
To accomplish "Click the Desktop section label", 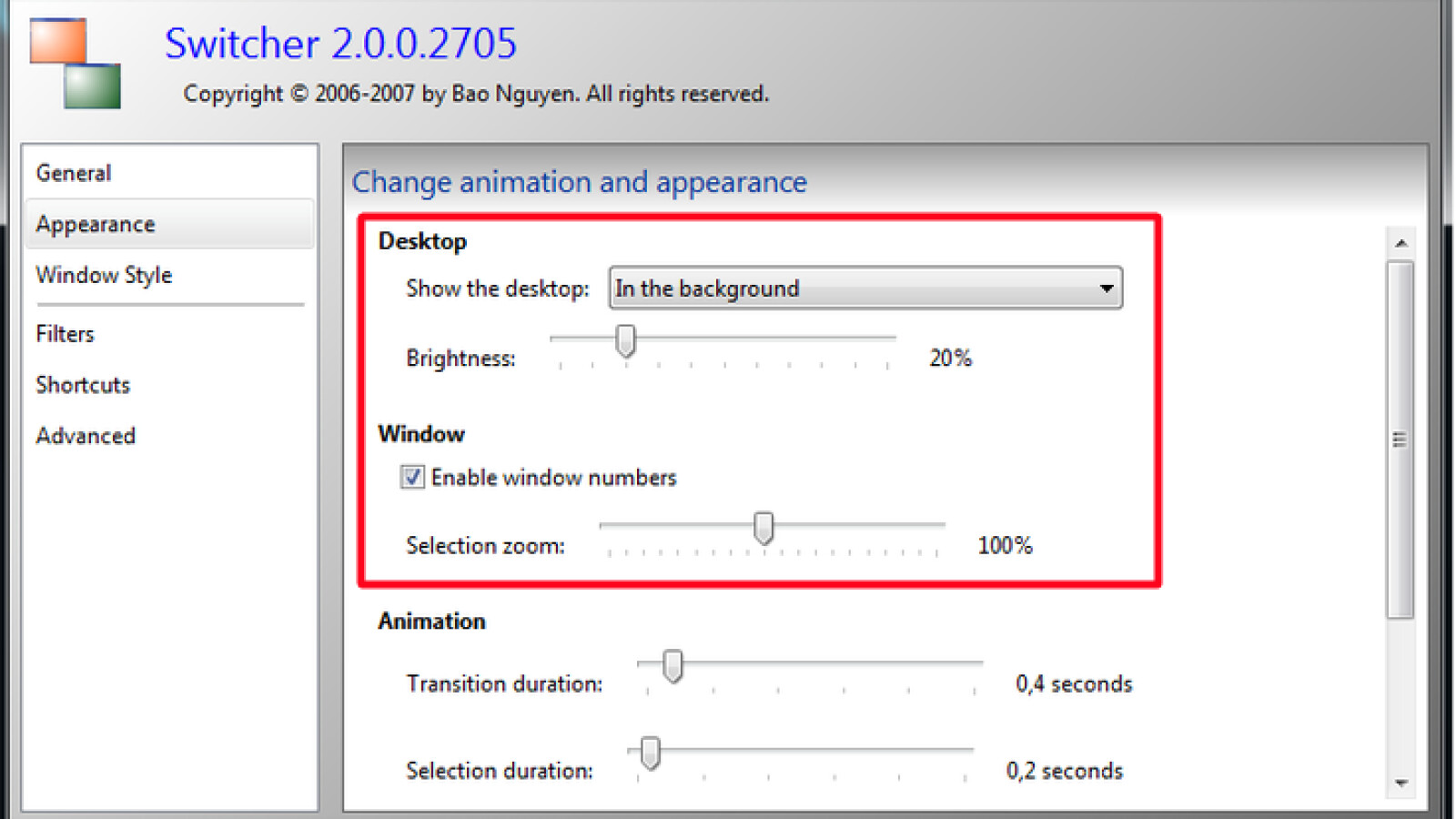I will coord(421,241).
